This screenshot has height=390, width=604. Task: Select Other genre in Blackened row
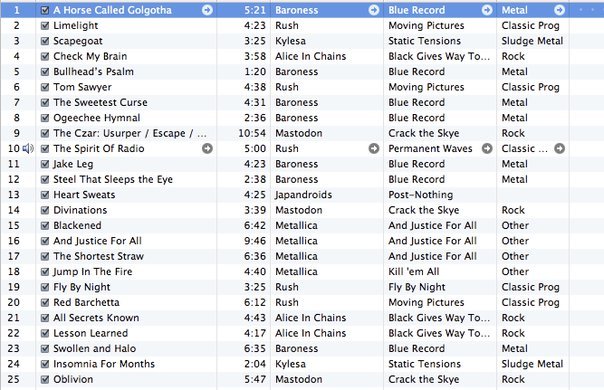(515, 225)
